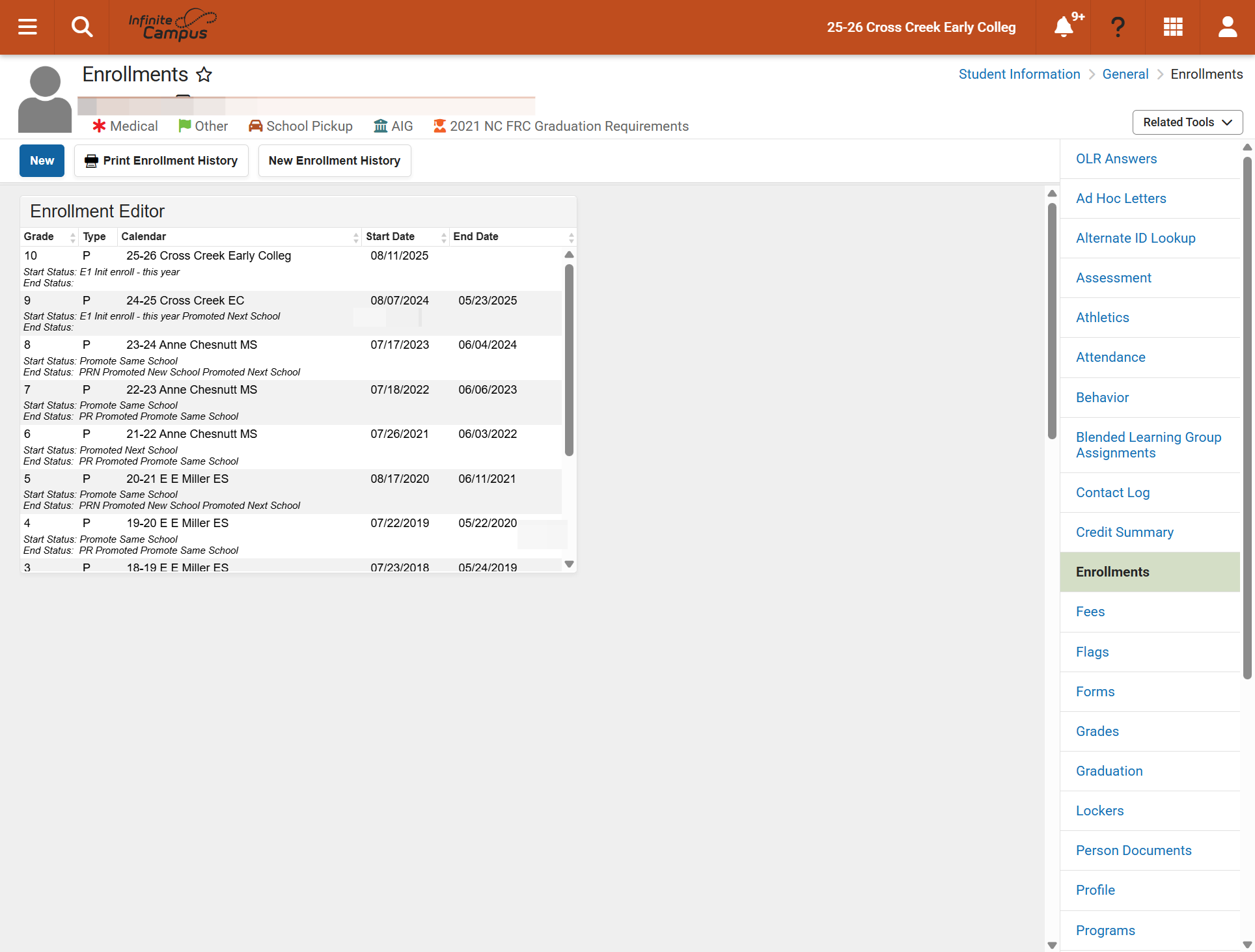Select the 25-26 Cross Creek Early Colleg enrollment row

click(291, 269)
